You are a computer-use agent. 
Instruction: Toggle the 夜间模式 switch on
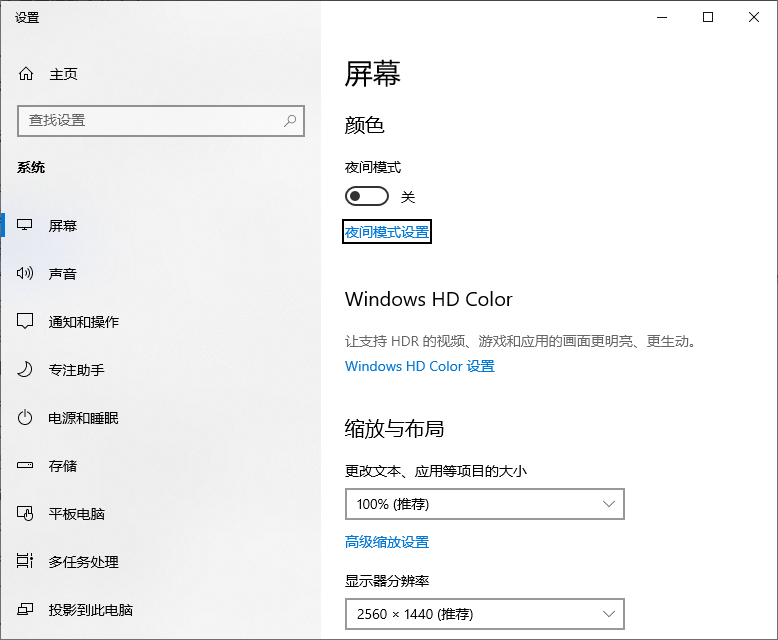pos(366,196)
